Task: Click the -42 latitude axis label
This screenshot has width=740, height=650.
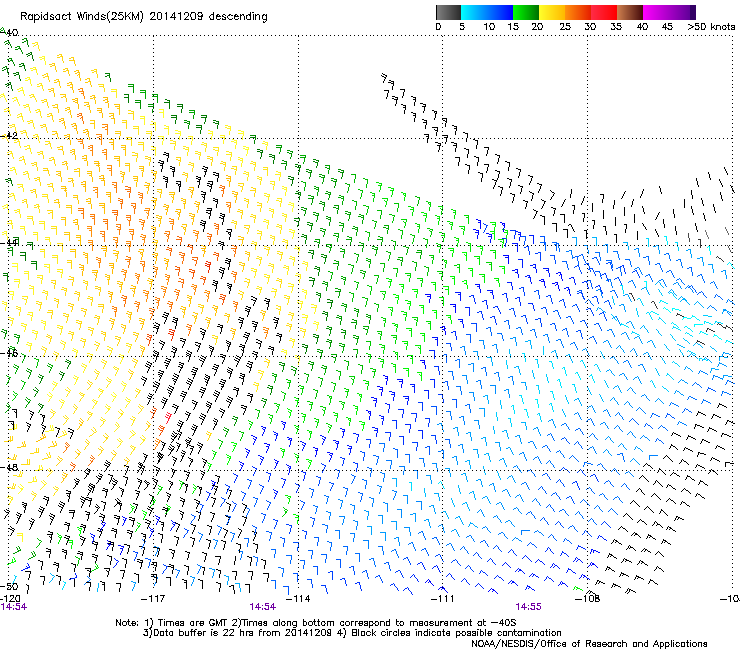Action: point(9,135)
